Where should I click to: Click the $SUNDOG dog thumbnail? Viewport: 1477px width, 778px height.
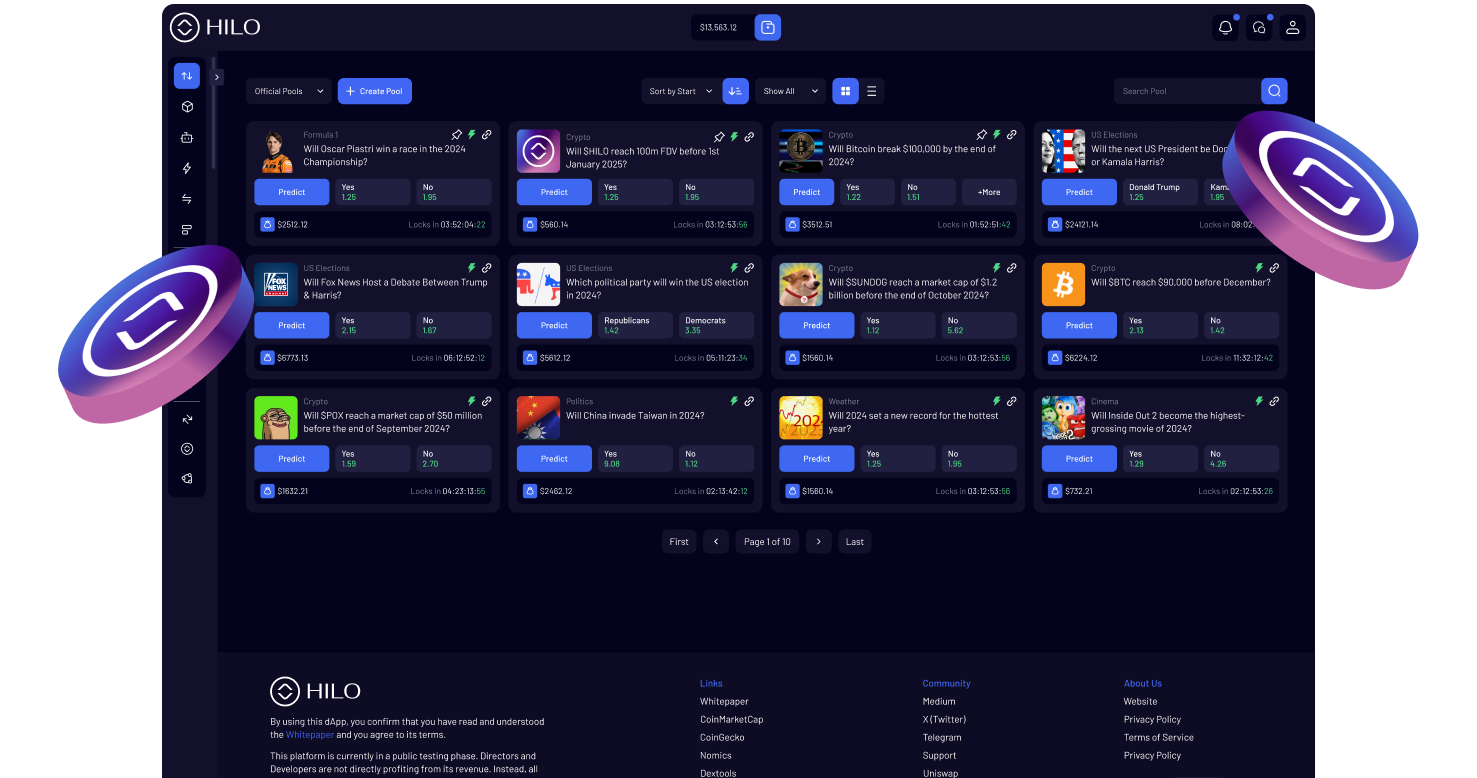point(801,284)
